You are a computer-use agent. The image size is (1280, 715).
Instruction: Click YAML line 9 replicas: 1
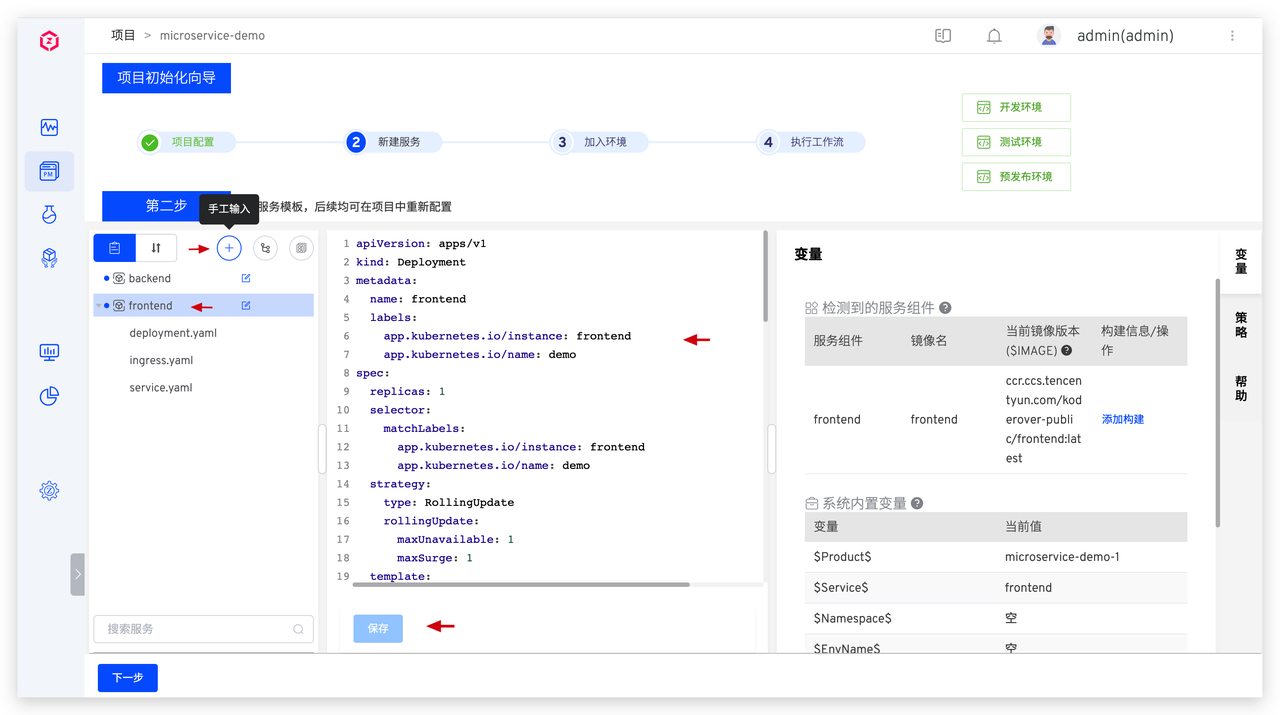coord(407,391)
